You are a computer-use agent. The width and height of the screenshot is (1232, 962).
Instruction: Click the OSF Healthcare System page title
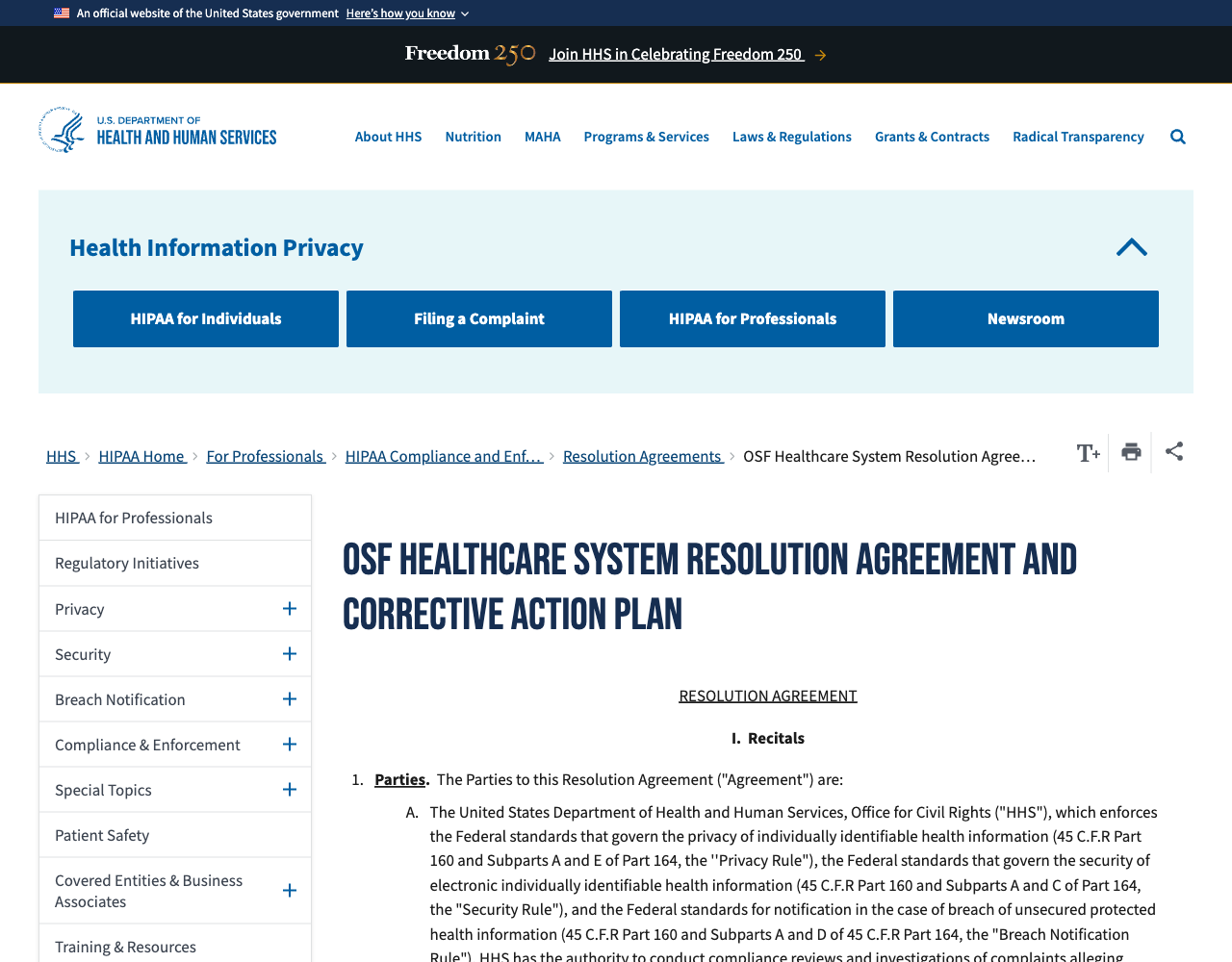[709, 587]
